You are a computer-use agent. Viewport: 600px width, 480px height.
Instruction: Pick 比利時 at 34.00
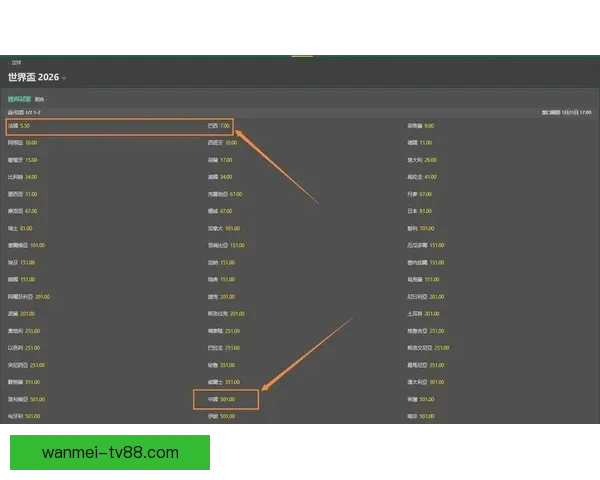click(23, 177)
